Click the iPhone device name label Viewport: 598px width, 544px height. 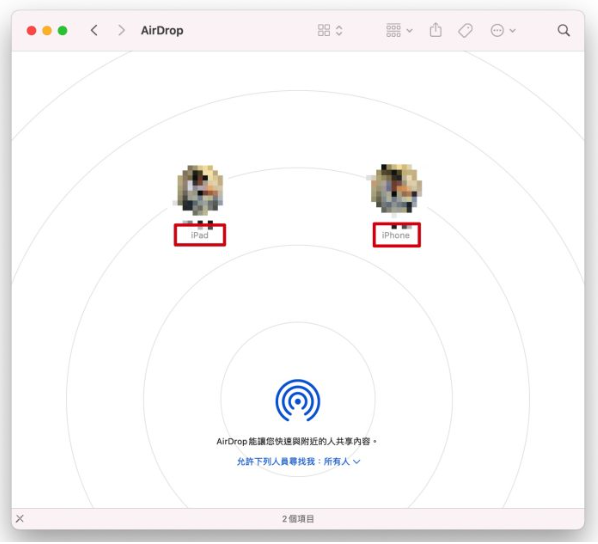point(396,235)
